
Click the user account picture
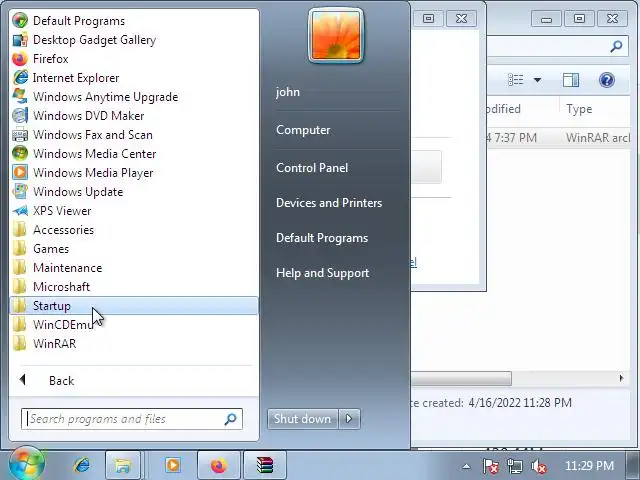[336, 36]
